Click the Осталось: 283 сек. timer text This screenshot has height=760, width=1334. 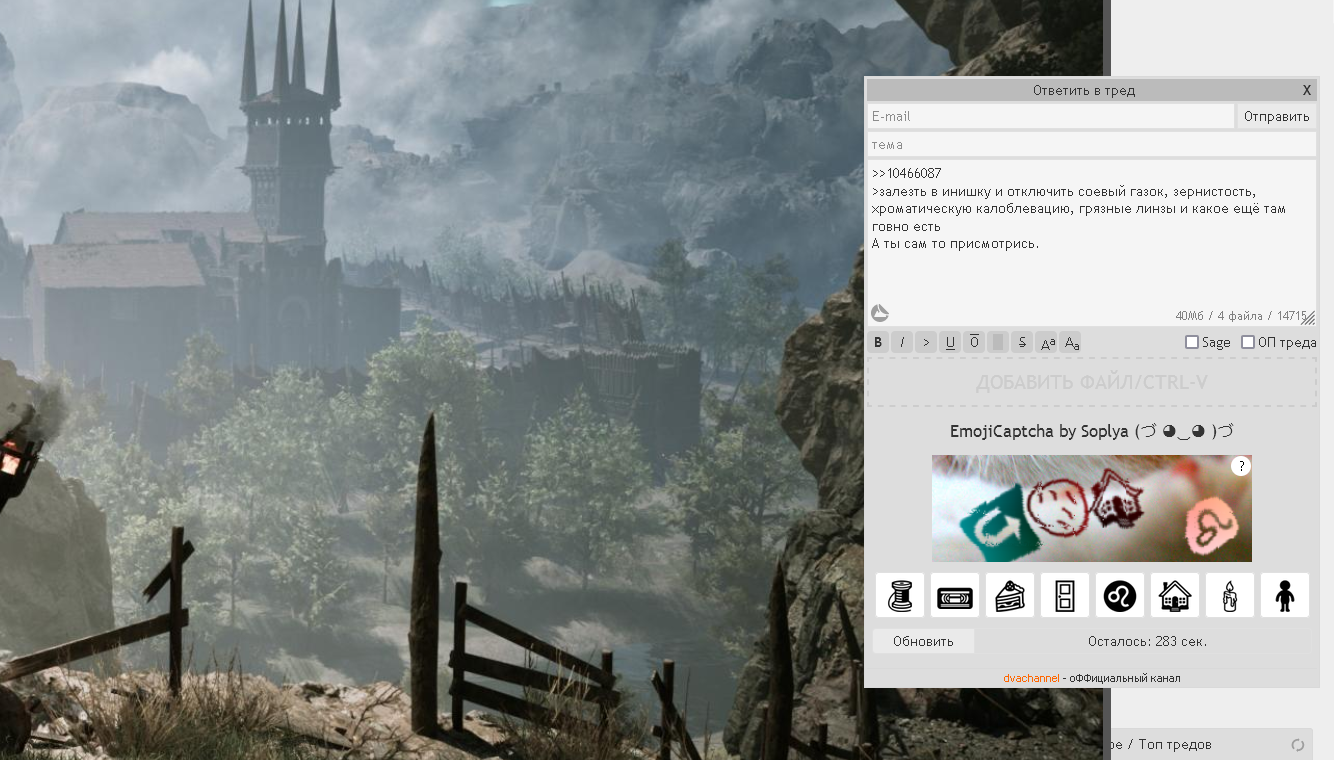1147,641
